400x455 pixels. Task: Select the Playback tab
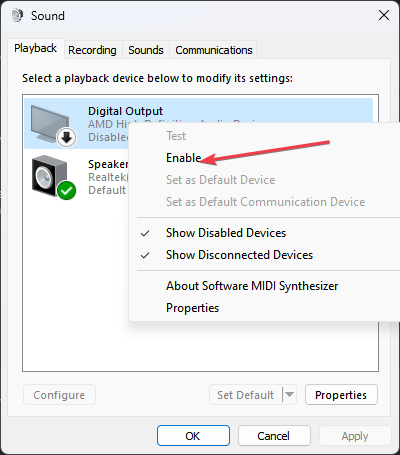click(35, 48)
